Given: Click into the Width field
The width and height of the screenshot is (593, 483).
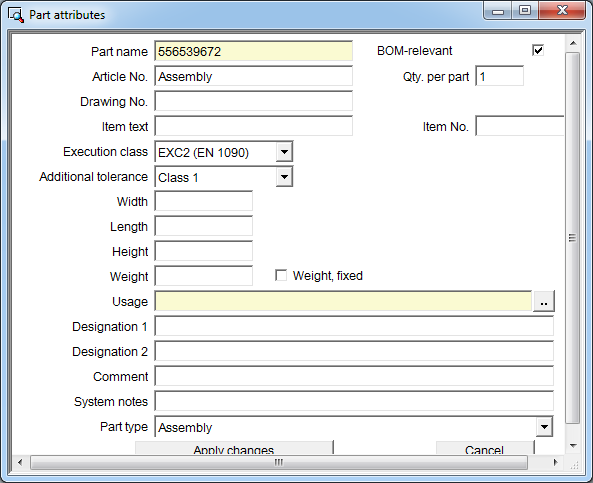Looking at the screenshot, I should click(x=203, y=201).
